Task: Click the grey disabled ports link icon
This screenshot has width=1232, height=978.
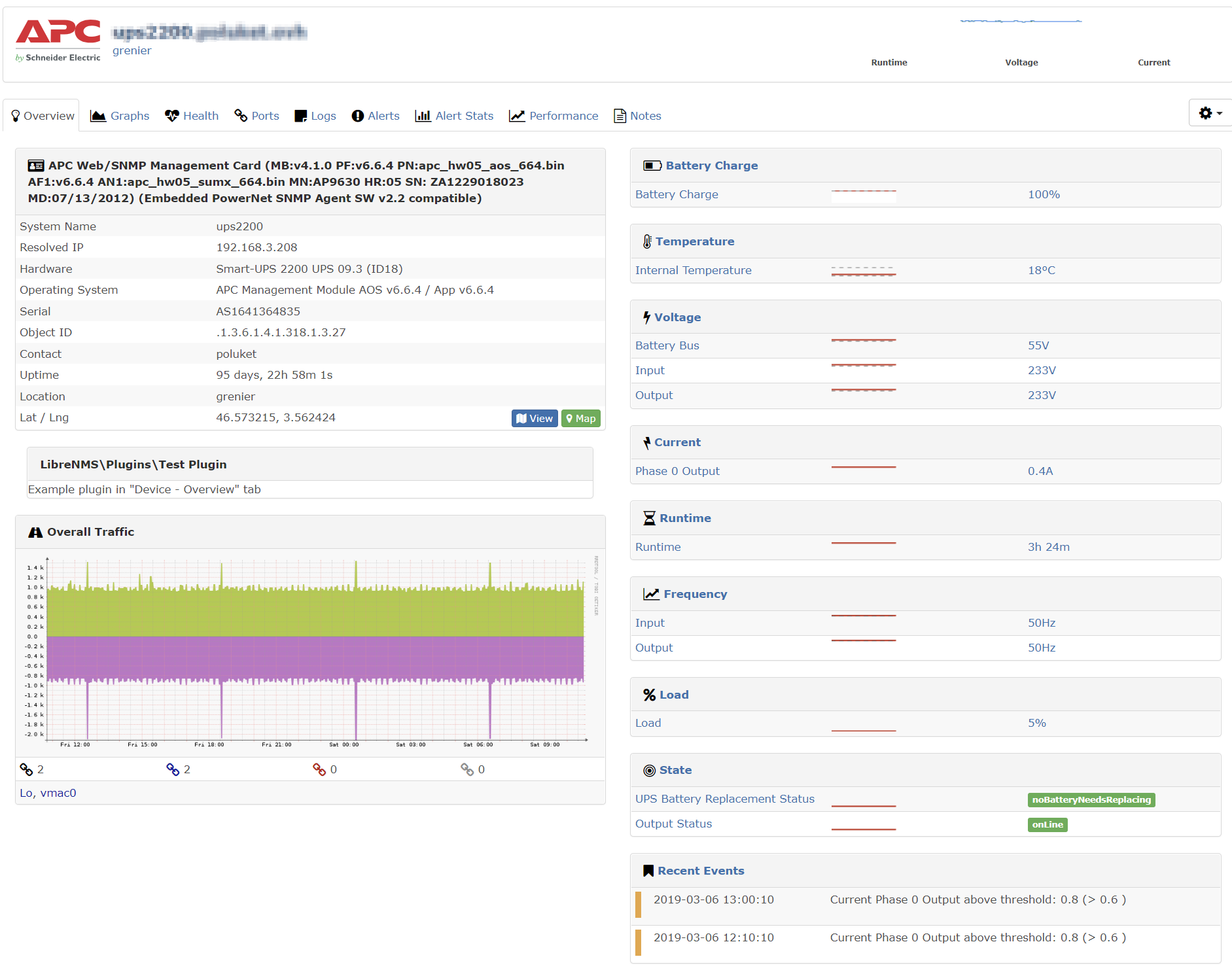Action: click(x=467, y=769)
